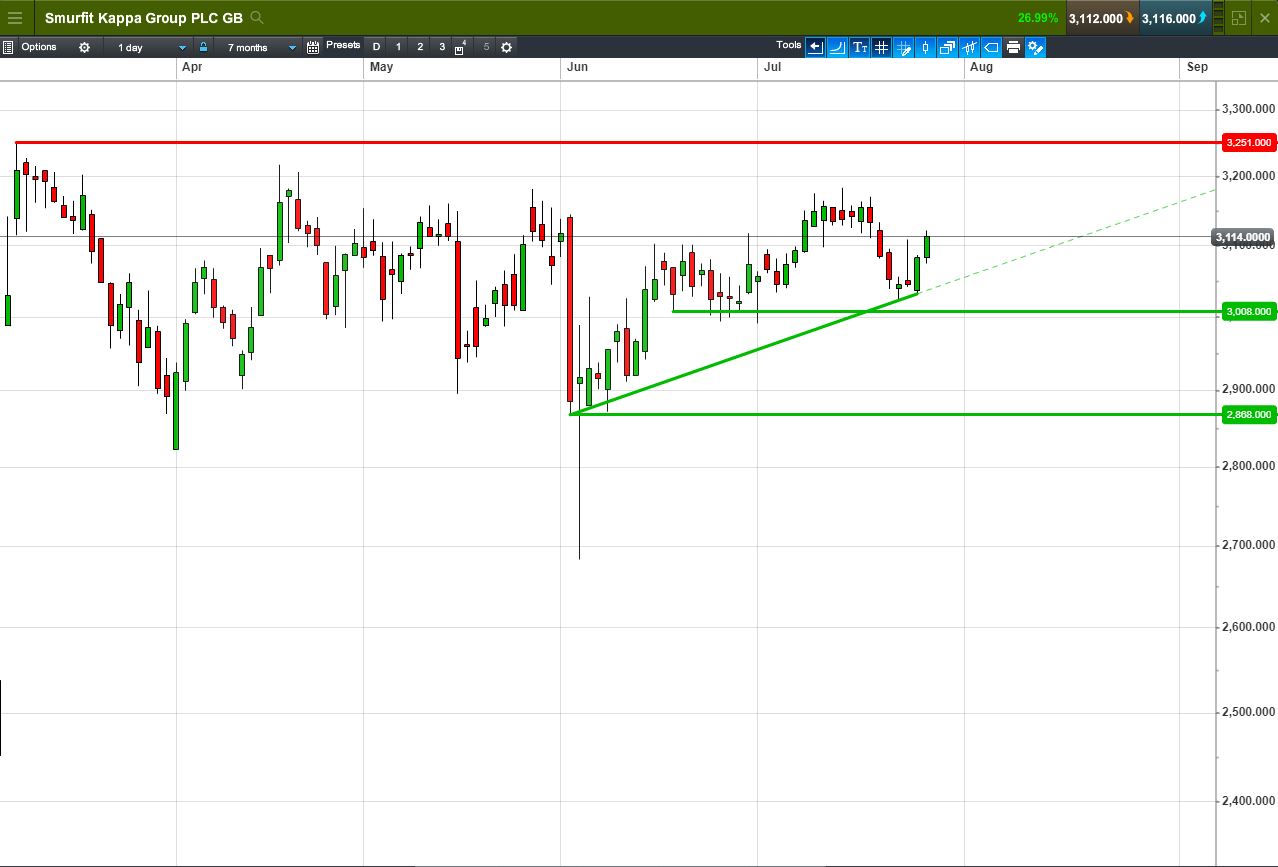Click the Presets label
The width and height of the screenshot is (1278, 867).
click(343, 45)
